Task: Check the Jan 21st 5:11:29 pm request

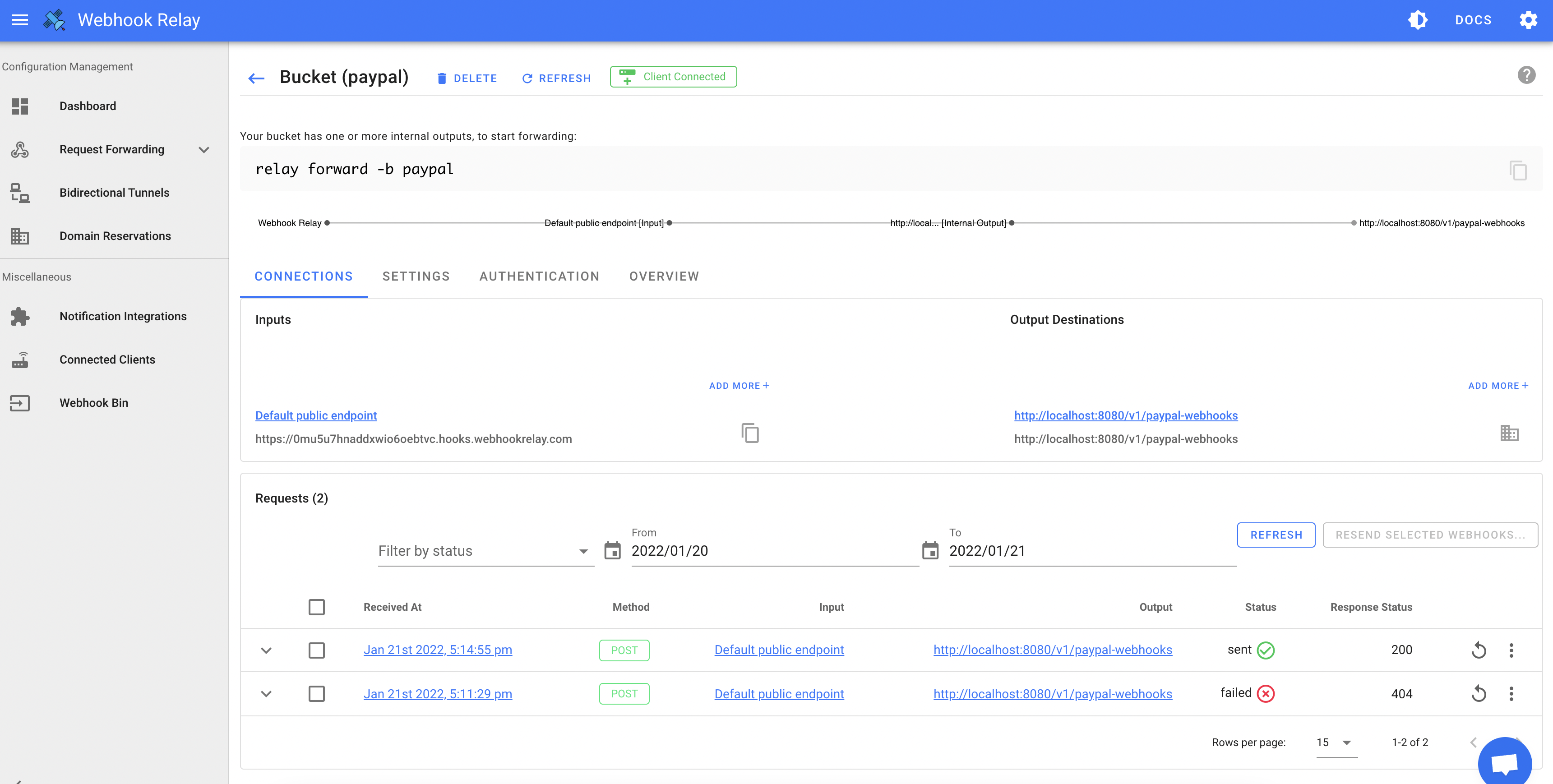Action: point(316,694)
